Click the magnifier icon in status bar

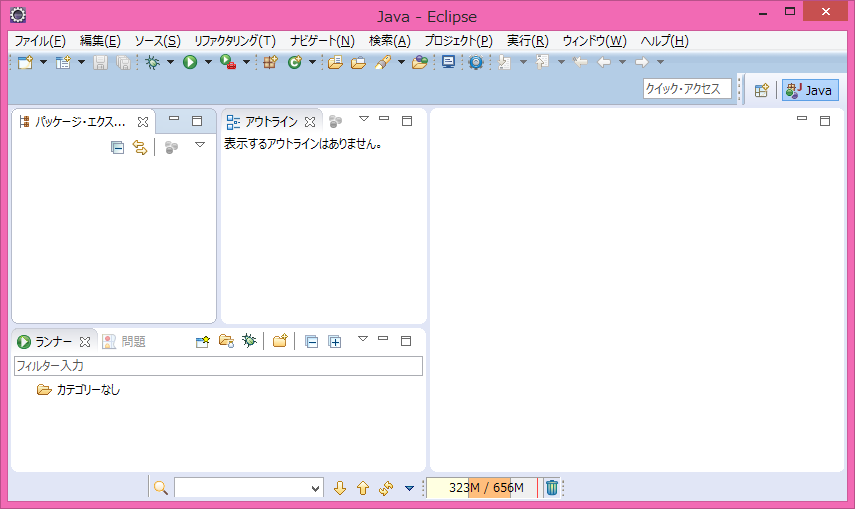click(160, 488)
